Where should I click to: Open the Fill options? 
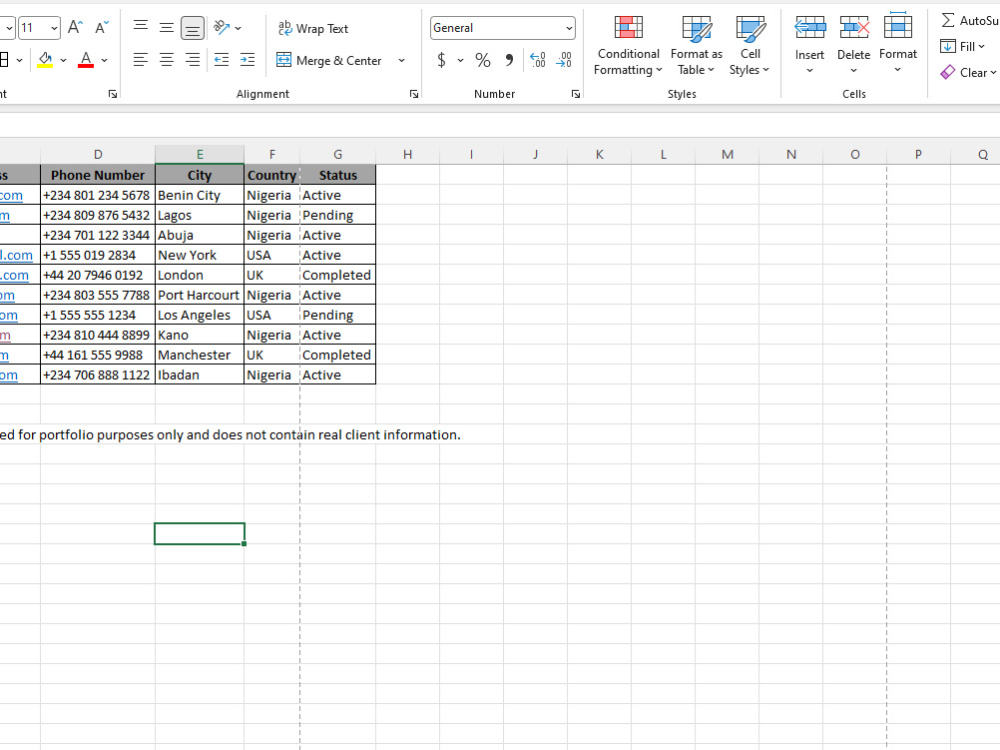tap(962, 47)
